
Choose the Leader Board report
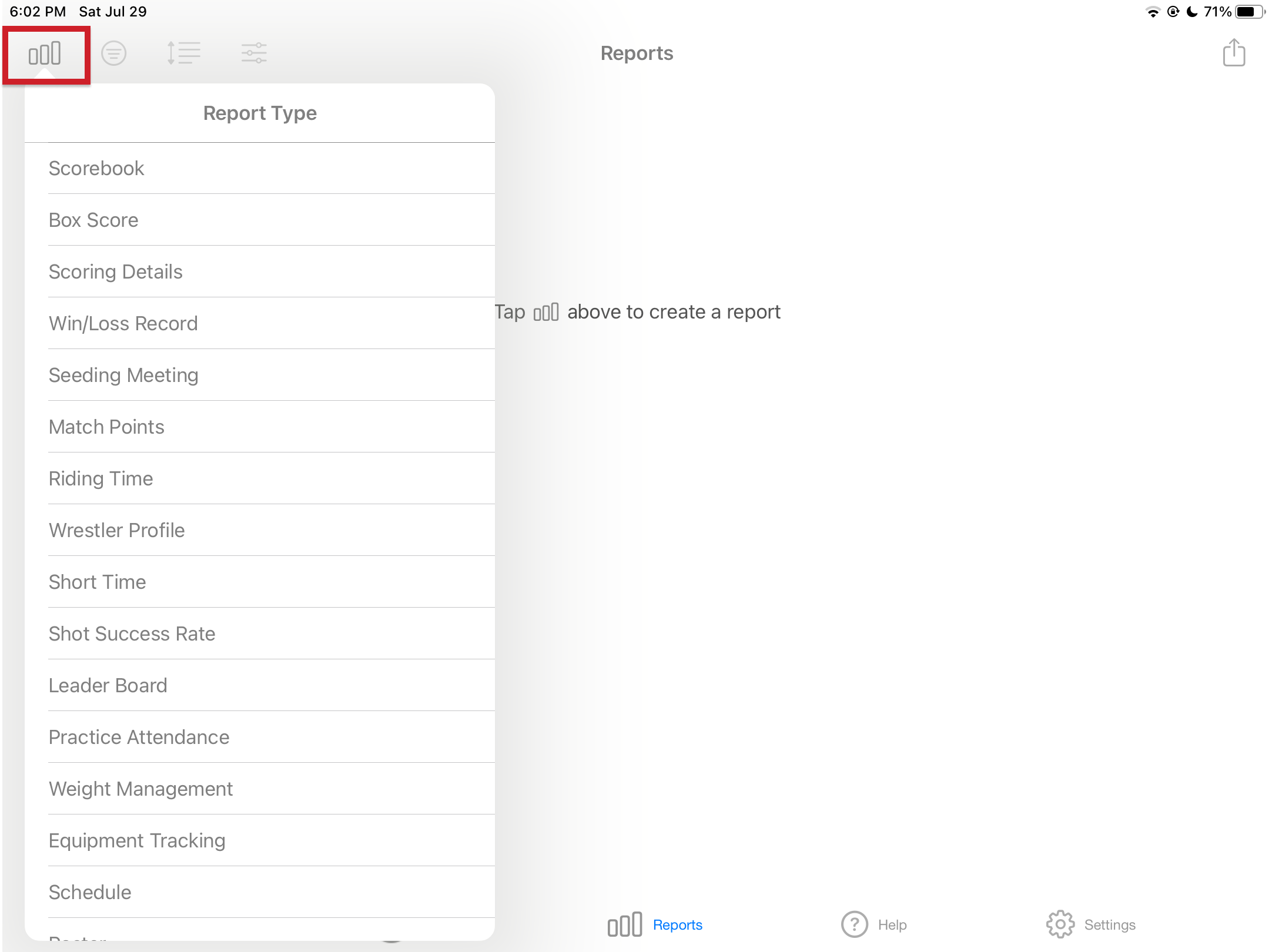coord(108,686)
